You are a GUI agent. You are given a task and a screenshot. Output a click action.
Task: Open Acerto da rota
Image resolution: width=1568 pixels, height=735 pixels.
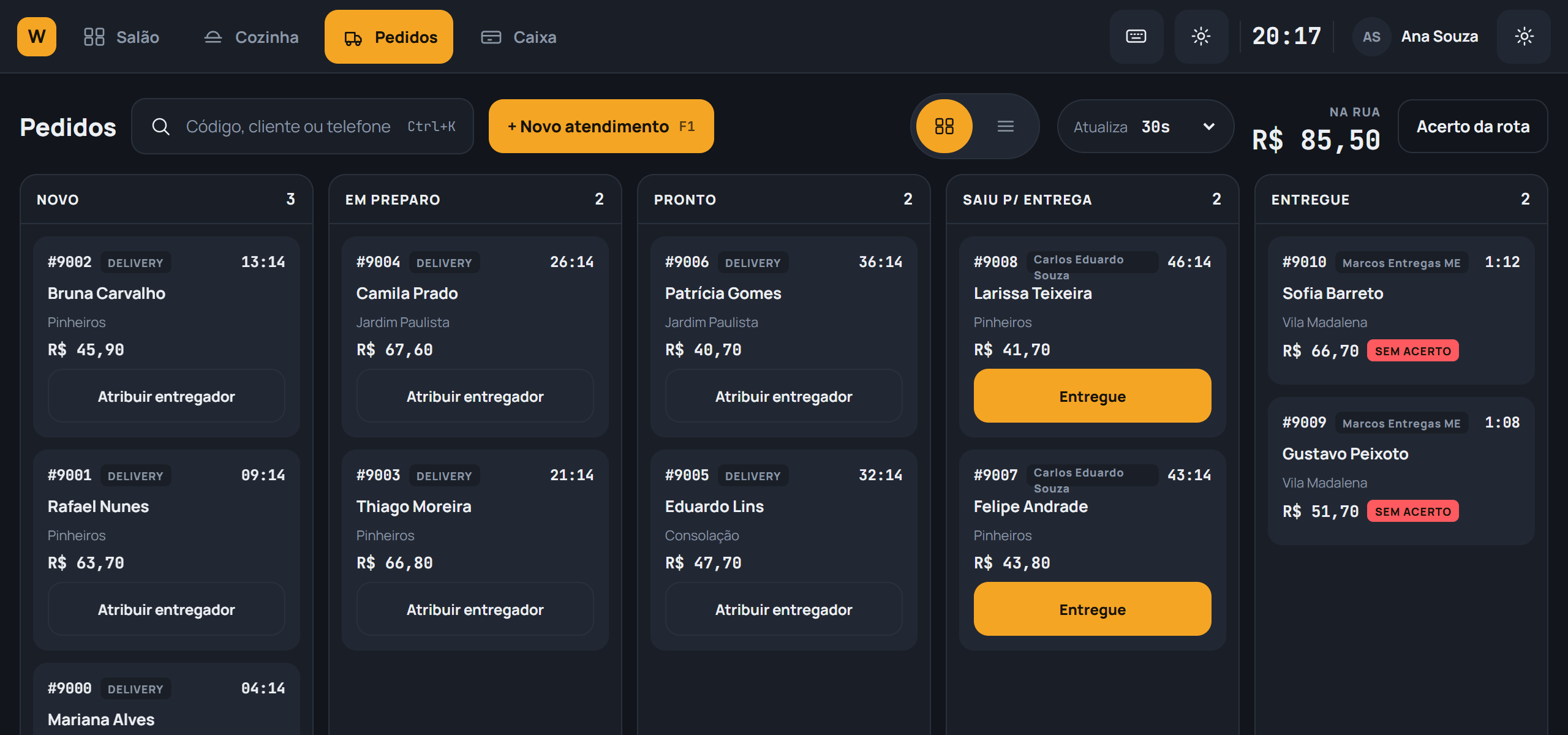click(x=1473, y=126)
